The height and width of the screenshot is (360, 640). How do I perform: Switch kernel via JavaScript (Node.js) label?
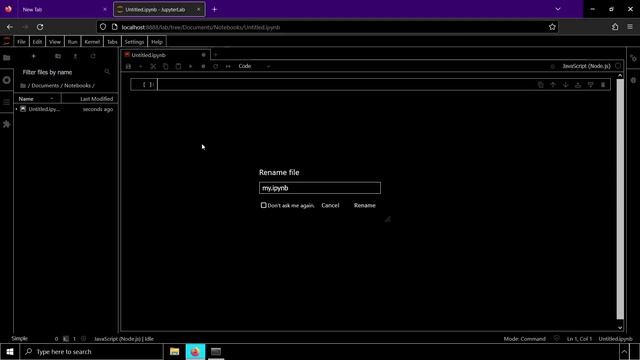(586, 66)
